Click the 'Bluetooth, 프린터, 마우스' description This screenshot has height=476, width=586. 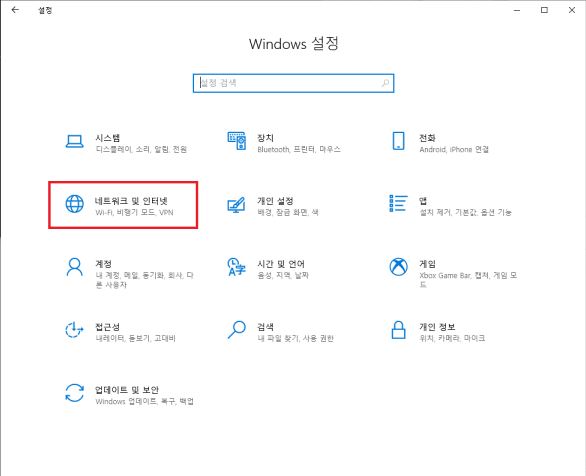click(x=299, y=149)
